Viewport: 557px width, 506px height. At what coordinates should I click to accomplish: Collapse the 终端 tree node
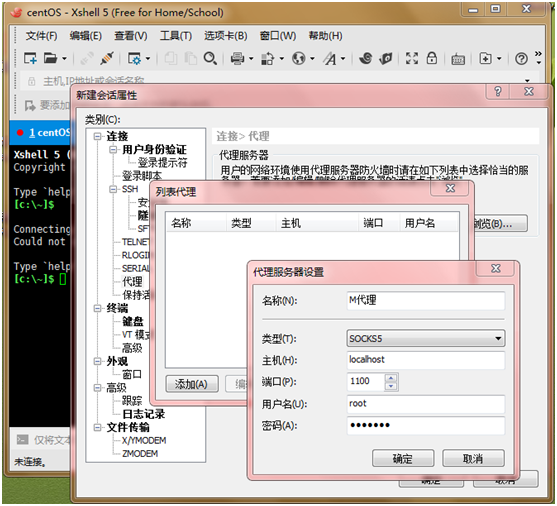tap(97, 308)
